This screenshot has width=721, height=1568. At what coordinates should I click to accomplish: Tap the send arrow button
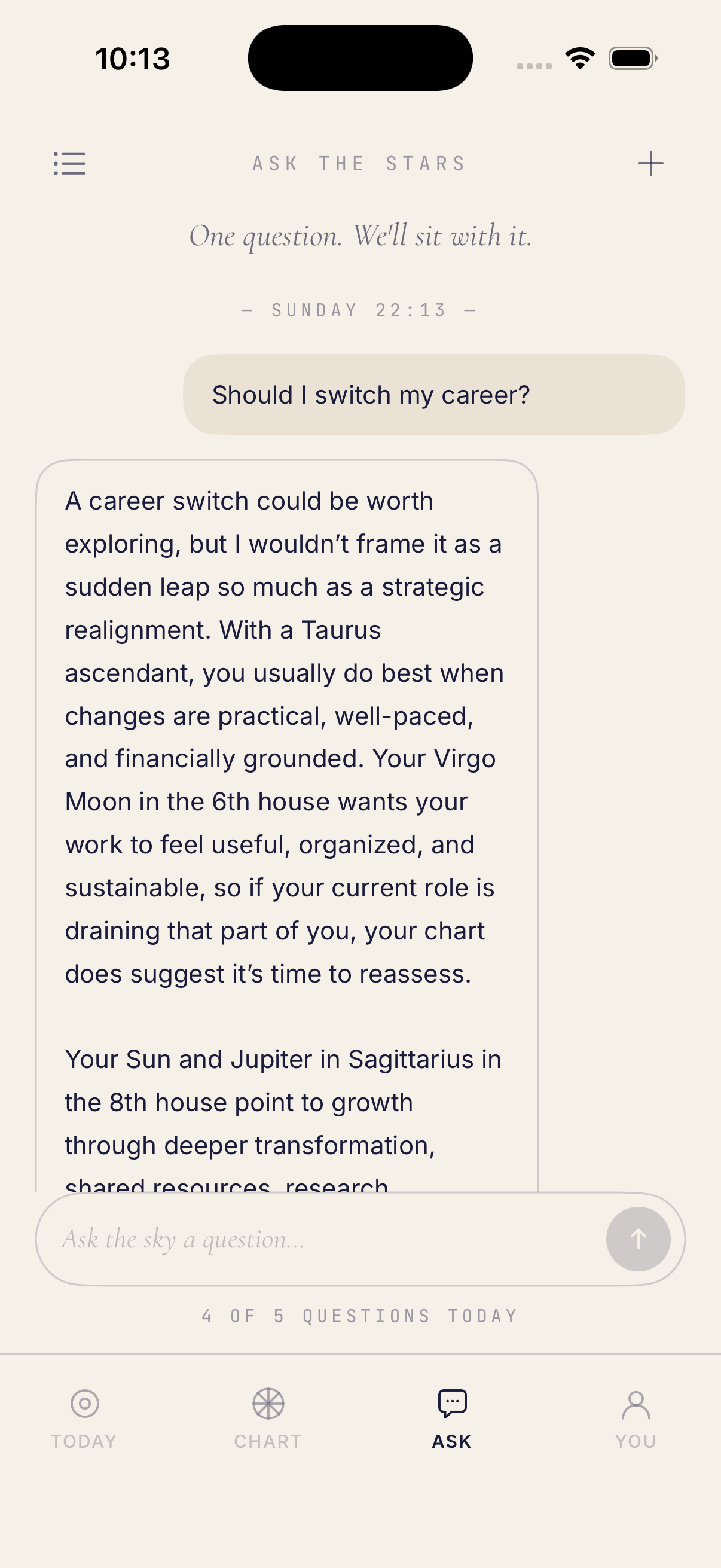click(638, 1238)
